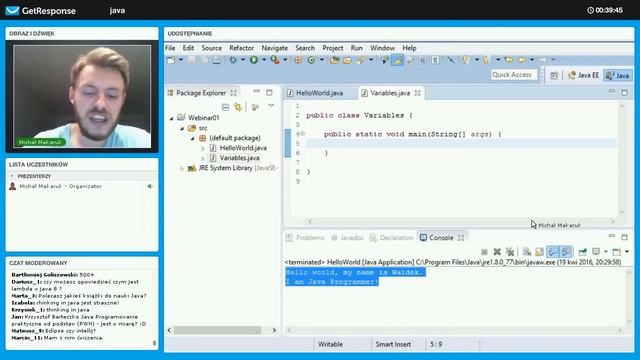The image size is (640, 360).
Task: Open the Project menu
Action: [333, 48]
